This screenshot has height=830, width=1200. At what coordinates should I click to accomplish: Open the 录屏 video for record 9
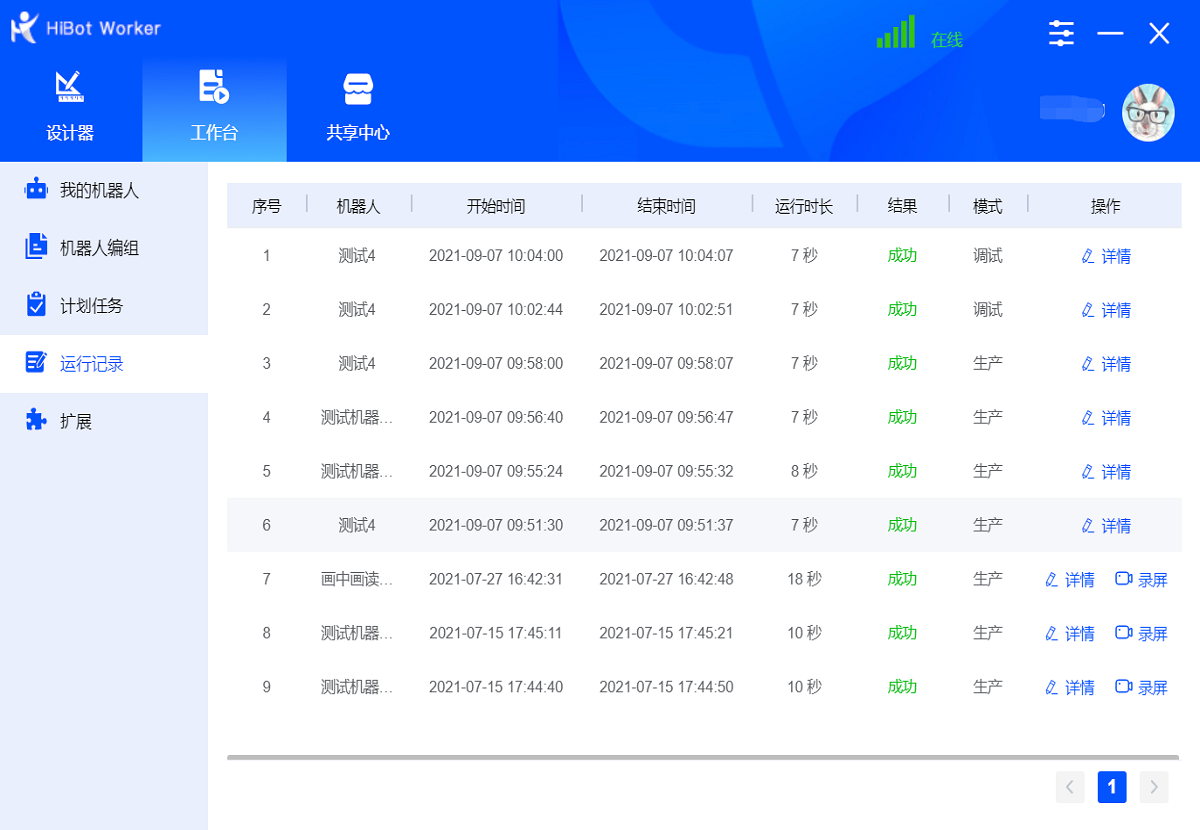click(x=1142, y=688)
